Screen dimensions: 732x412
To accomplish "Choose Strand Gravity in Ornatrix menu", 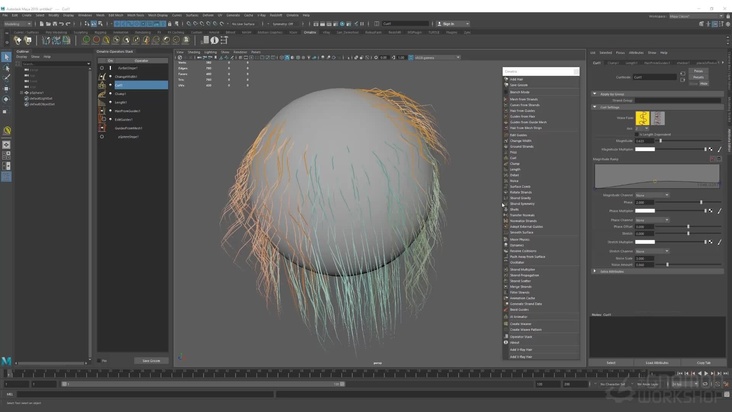I will (521, 198).
